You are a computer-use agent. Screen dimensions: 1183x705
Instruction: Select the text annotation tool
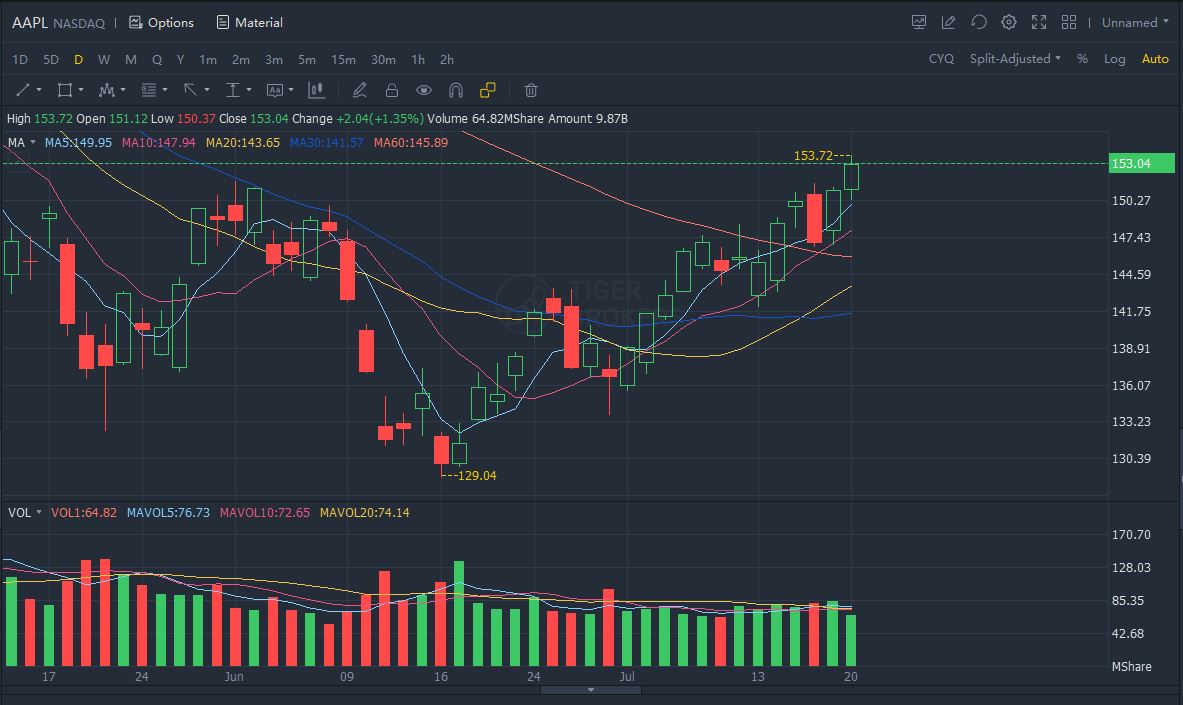(x=275, y=91)
